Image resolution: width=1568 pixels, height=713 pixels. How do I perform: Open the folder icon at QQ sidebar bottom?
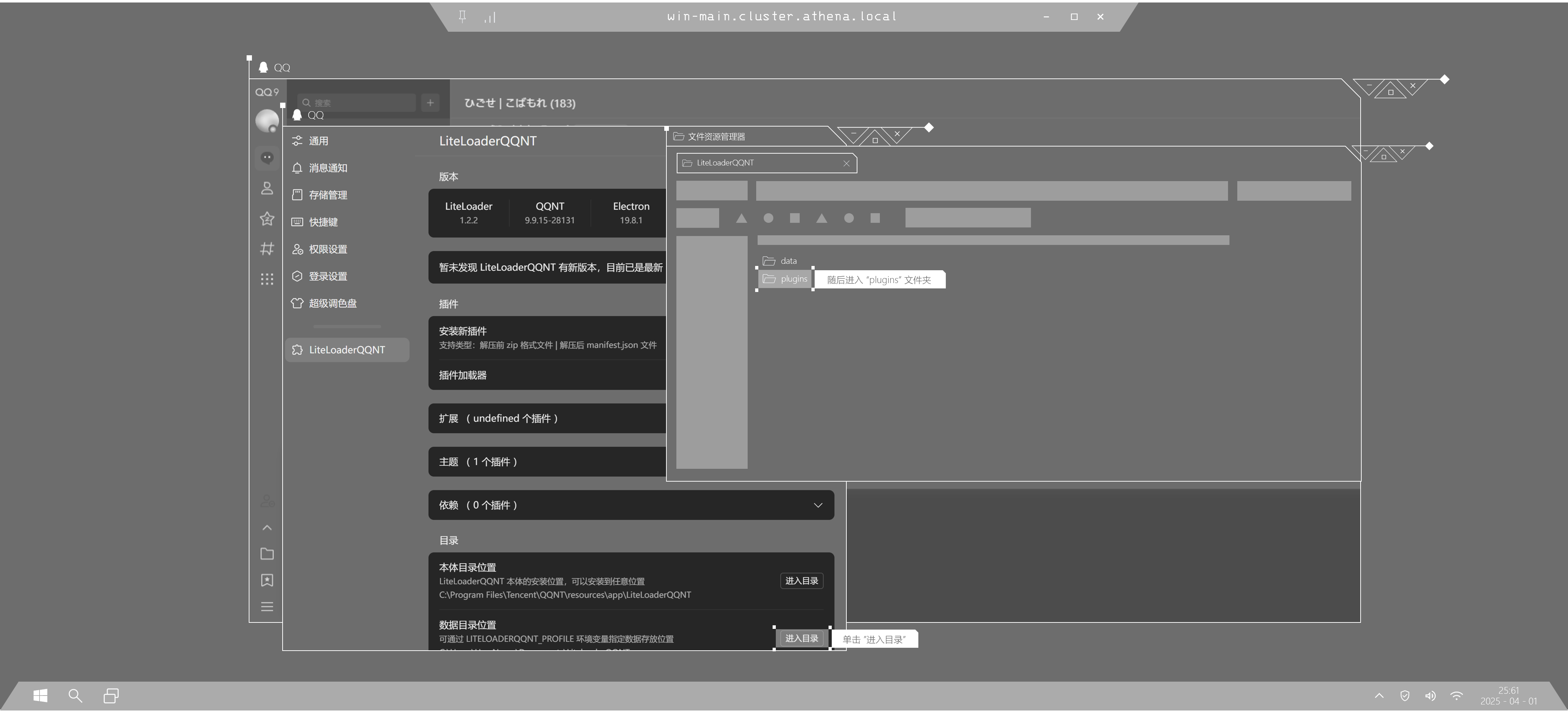pos(267,554)
